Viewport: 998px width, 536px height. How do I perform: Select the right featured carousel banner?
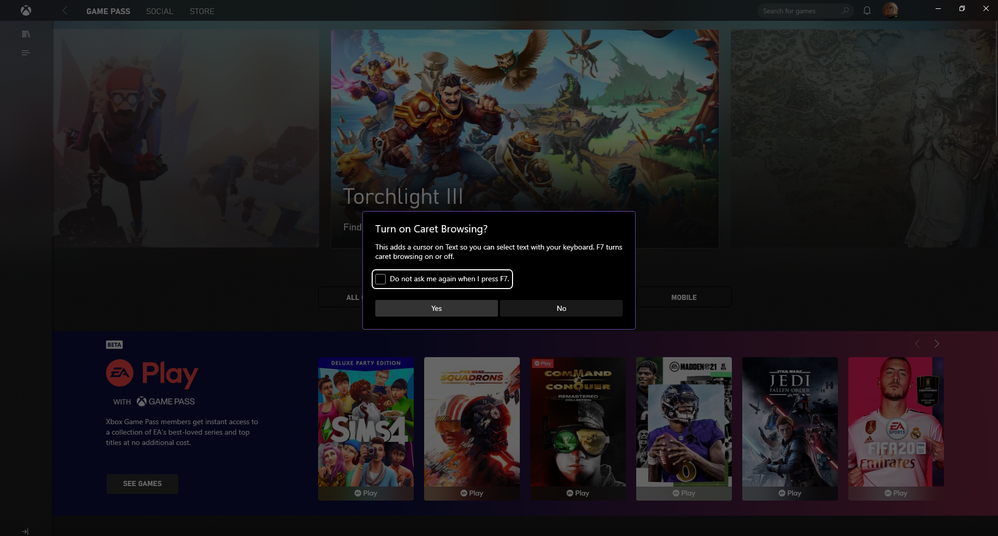point(864,138)
